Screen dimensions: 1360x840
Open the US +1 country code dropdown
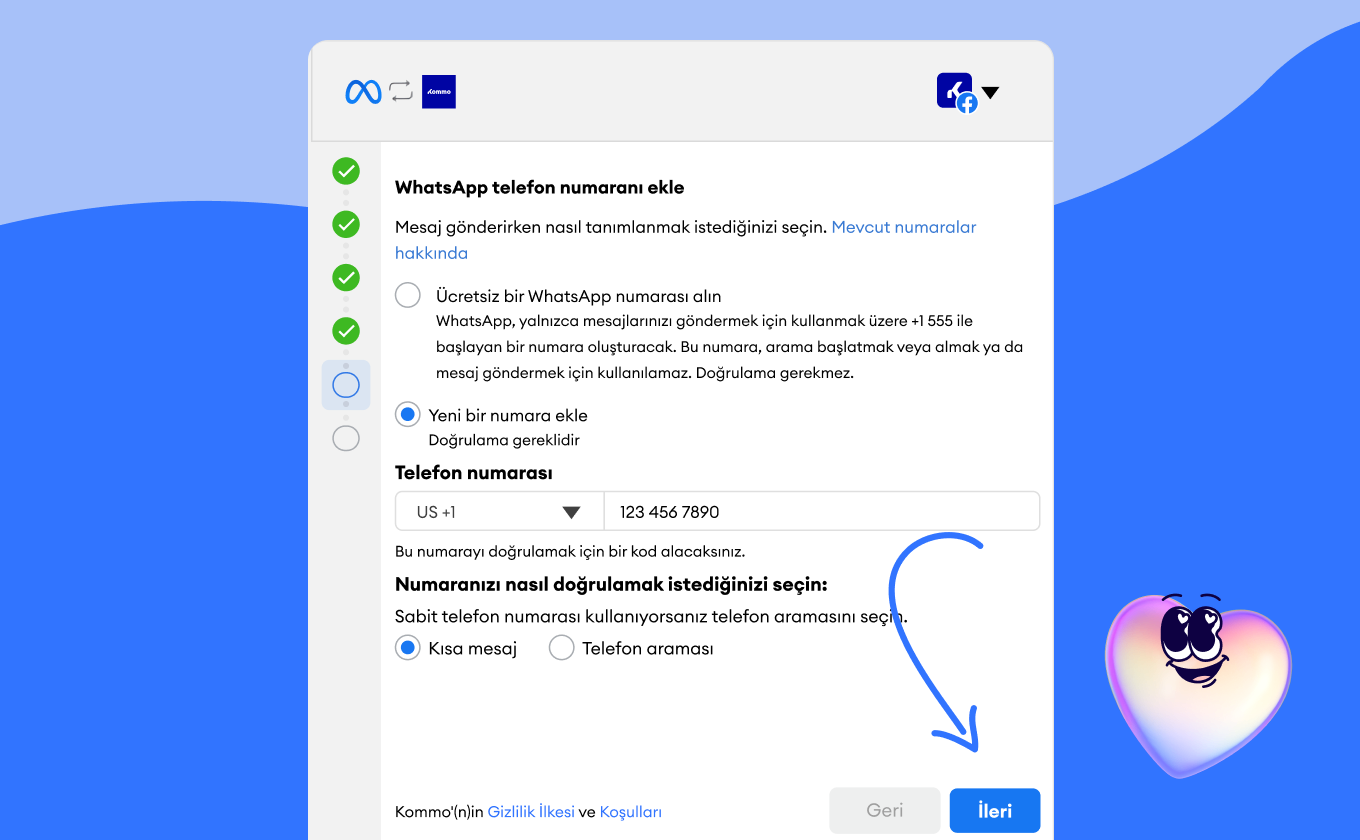500,512
